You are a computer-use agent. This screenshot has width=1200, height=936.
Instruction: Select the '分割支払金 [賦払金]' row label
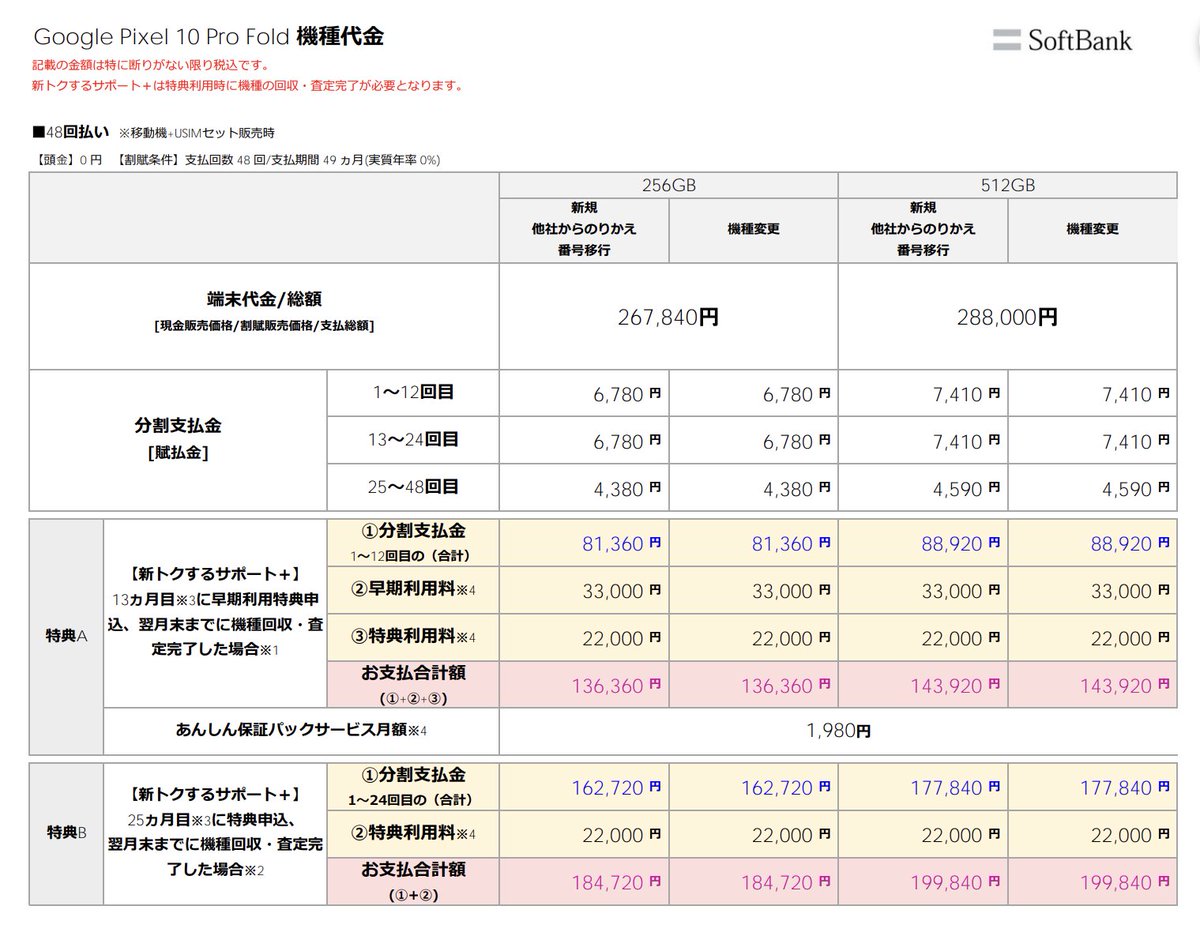[x=179, y=437]
